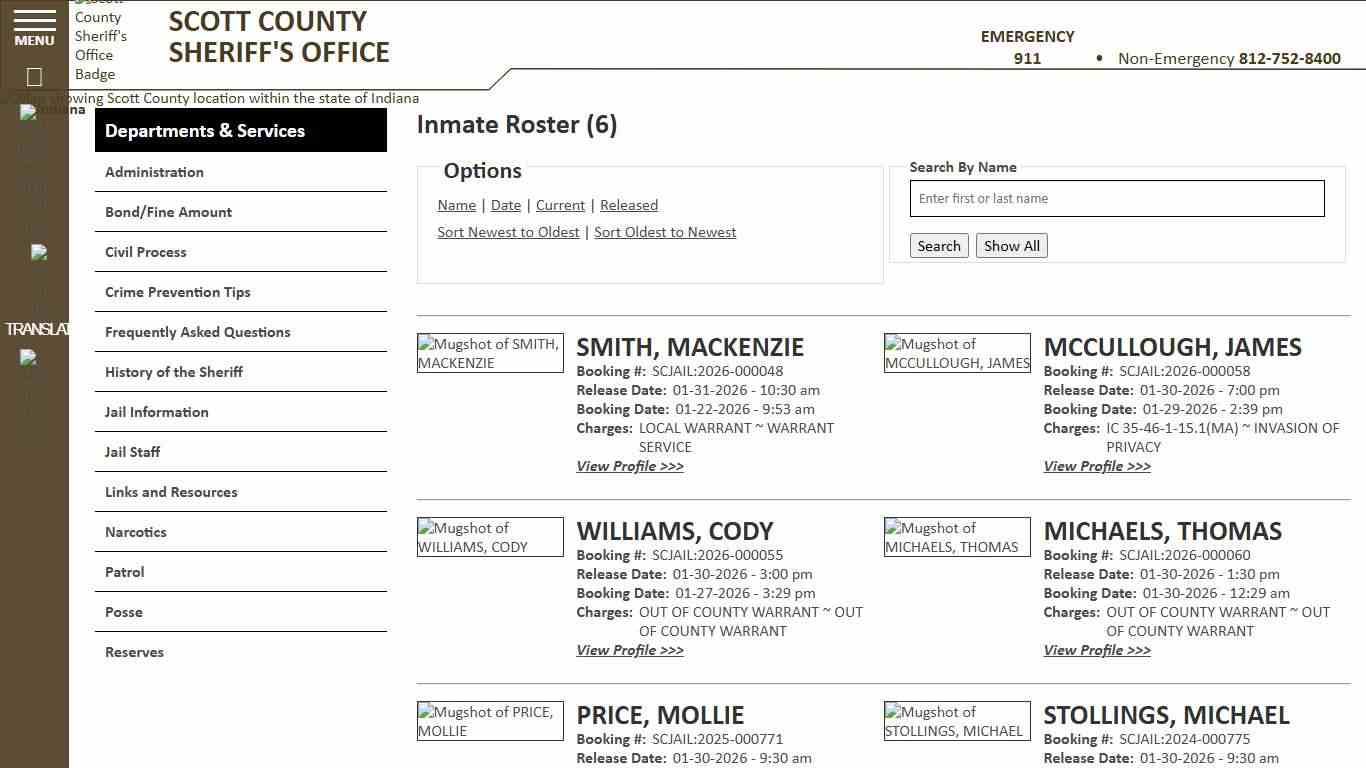Screen dimensions: 1366x768
Task: Show Released inmates
Action: (628, 205)
